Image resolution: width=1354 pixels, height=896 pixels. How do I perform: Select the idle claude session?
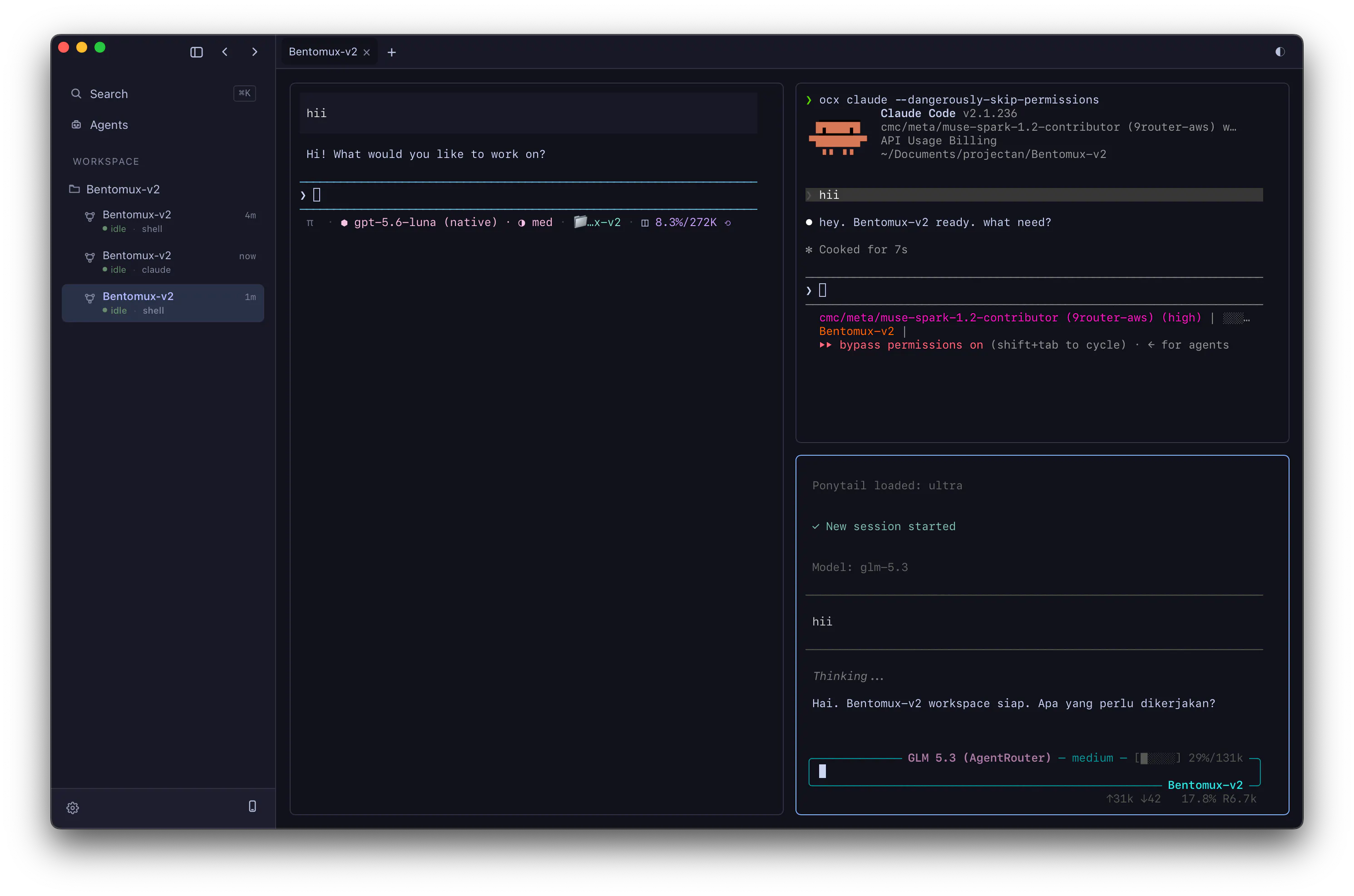(x=163, y=262)
